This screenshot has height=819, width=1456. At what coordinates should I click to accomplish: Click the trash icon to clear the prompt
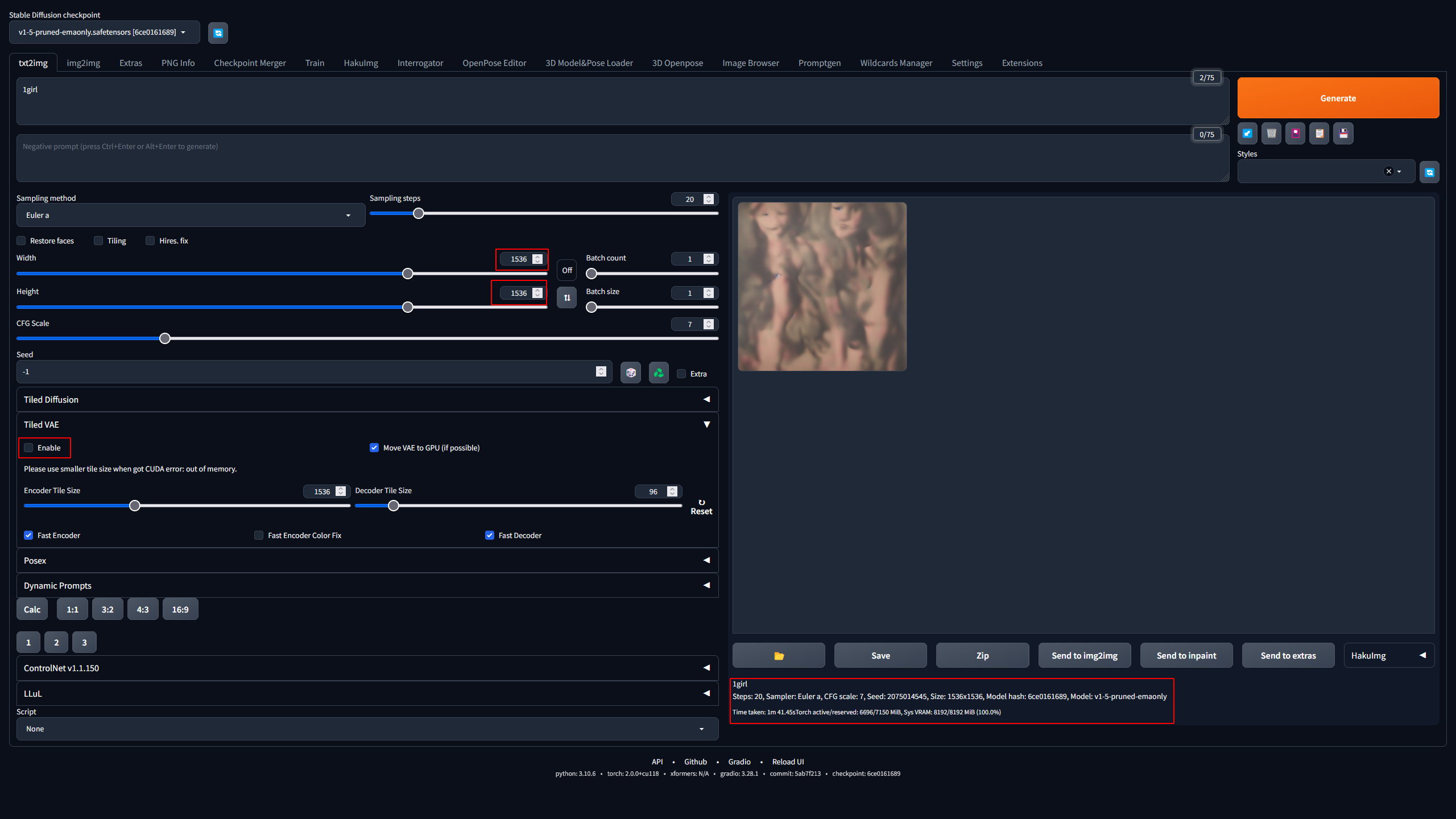point(1271,133)
